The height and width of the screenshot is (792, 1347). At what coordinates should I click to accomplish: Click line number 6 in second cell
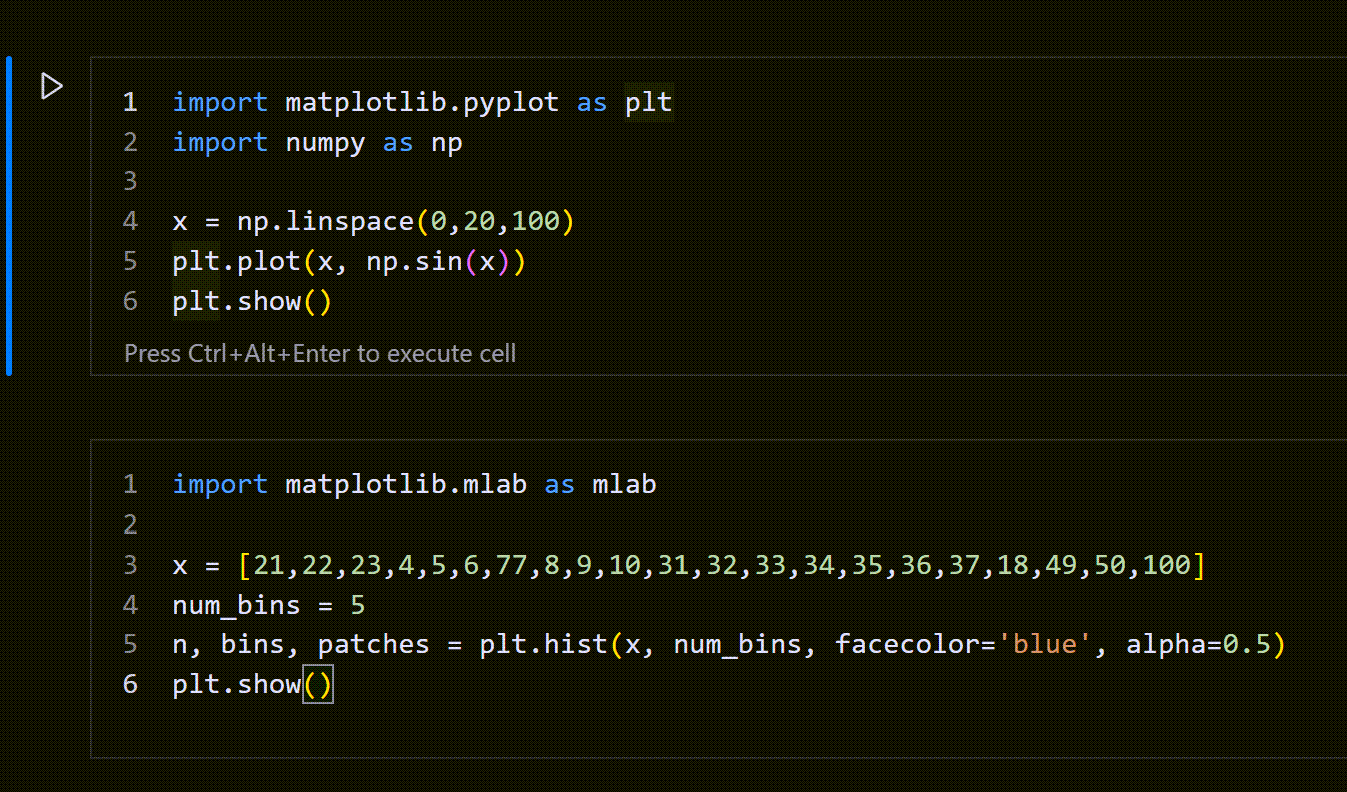pos(130,684)
